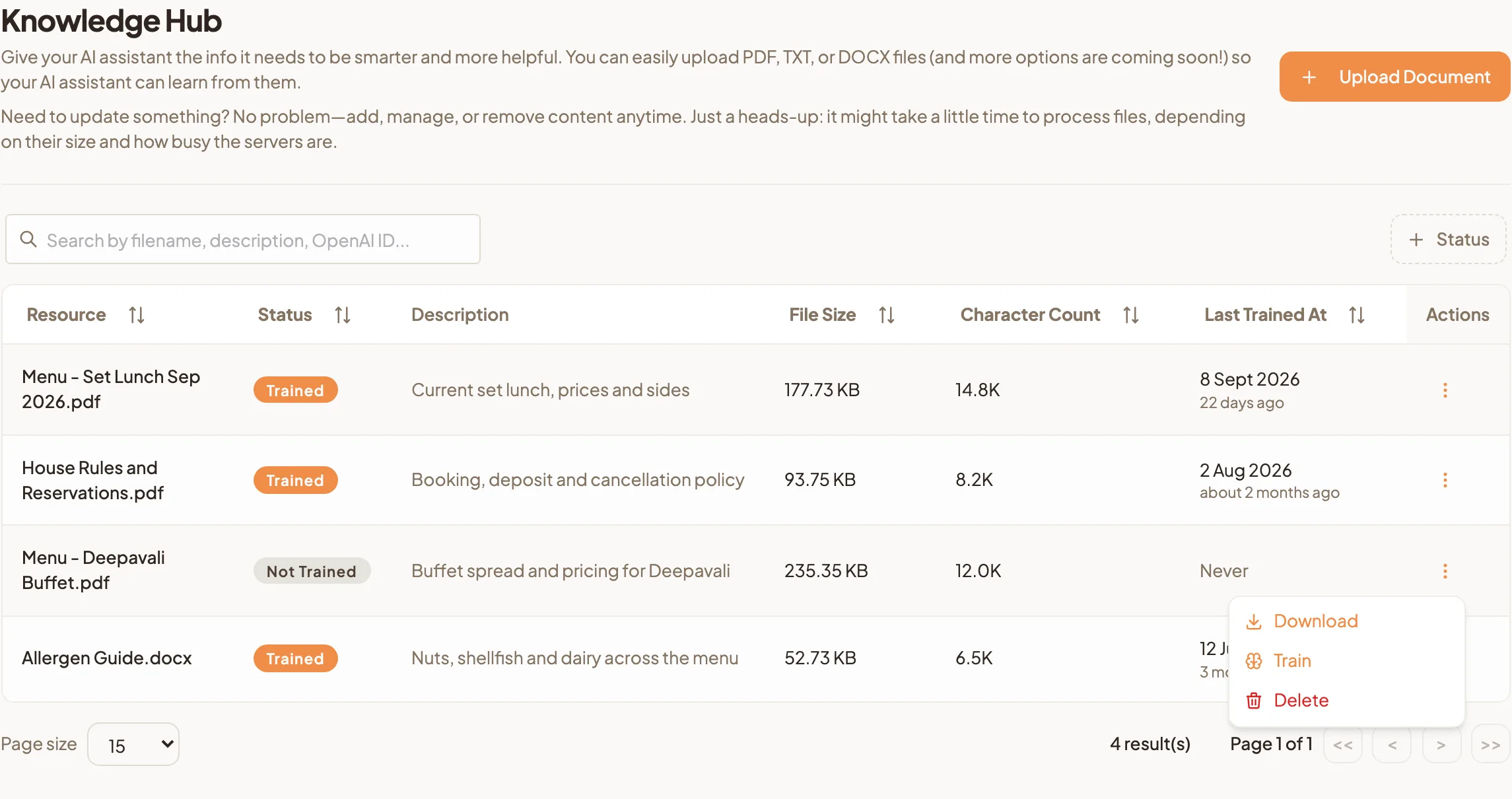The image size is (1512, 799).
Task: Select Menu - Deepavali Buffet.pdf name
Action: (93, 571)
